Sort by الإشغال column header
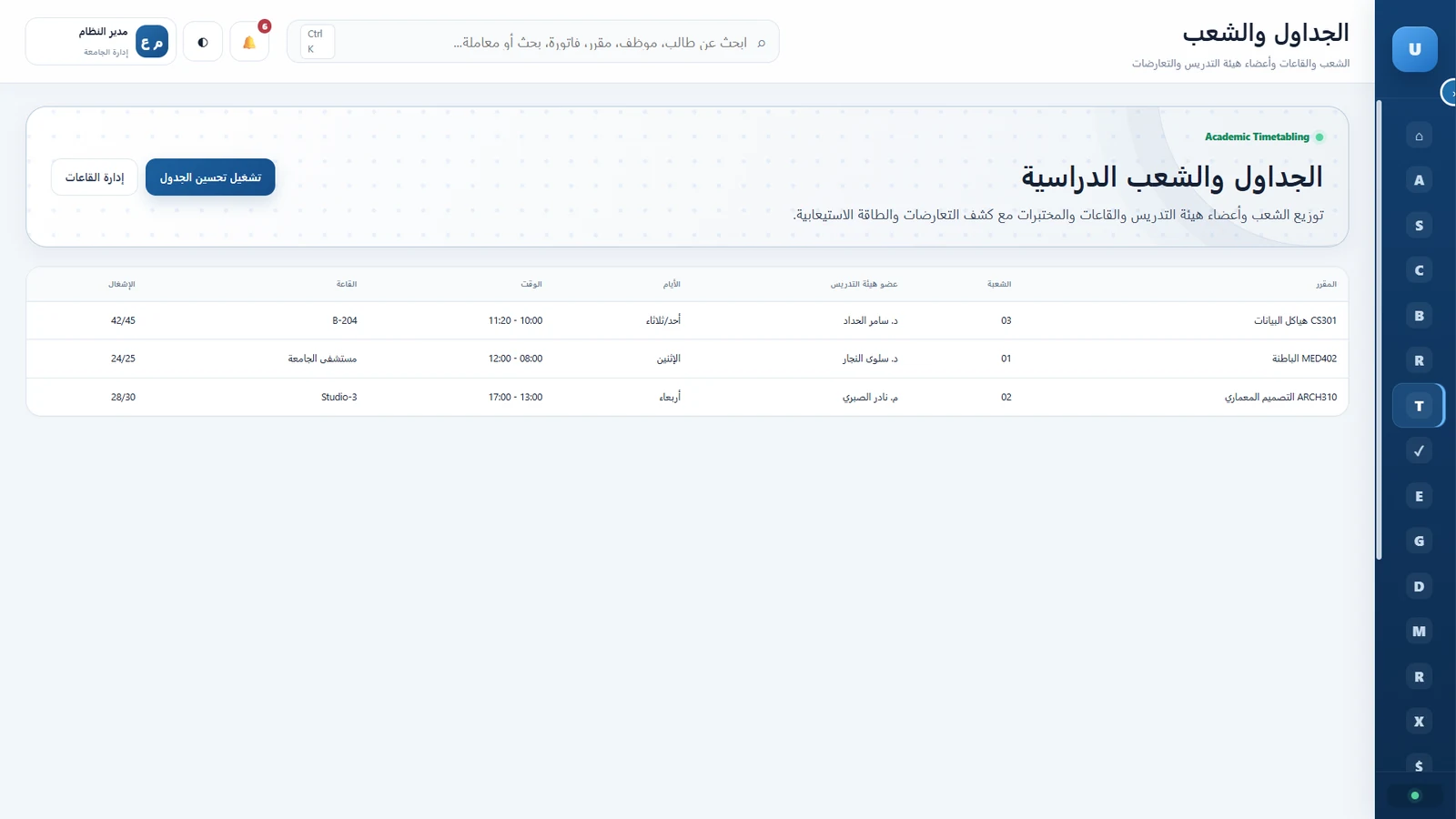This screenshot has height=819, width=1456. [x=122, y=284]
